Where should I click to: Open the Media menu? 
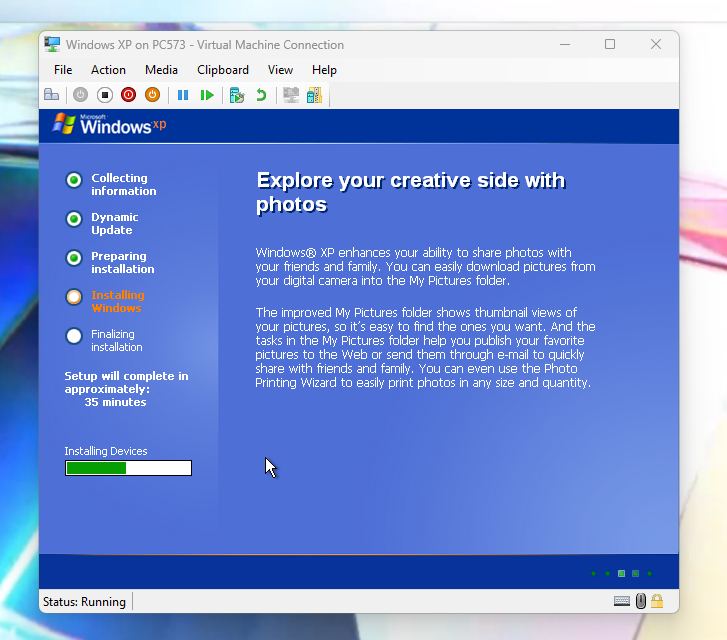coord(161,70)
